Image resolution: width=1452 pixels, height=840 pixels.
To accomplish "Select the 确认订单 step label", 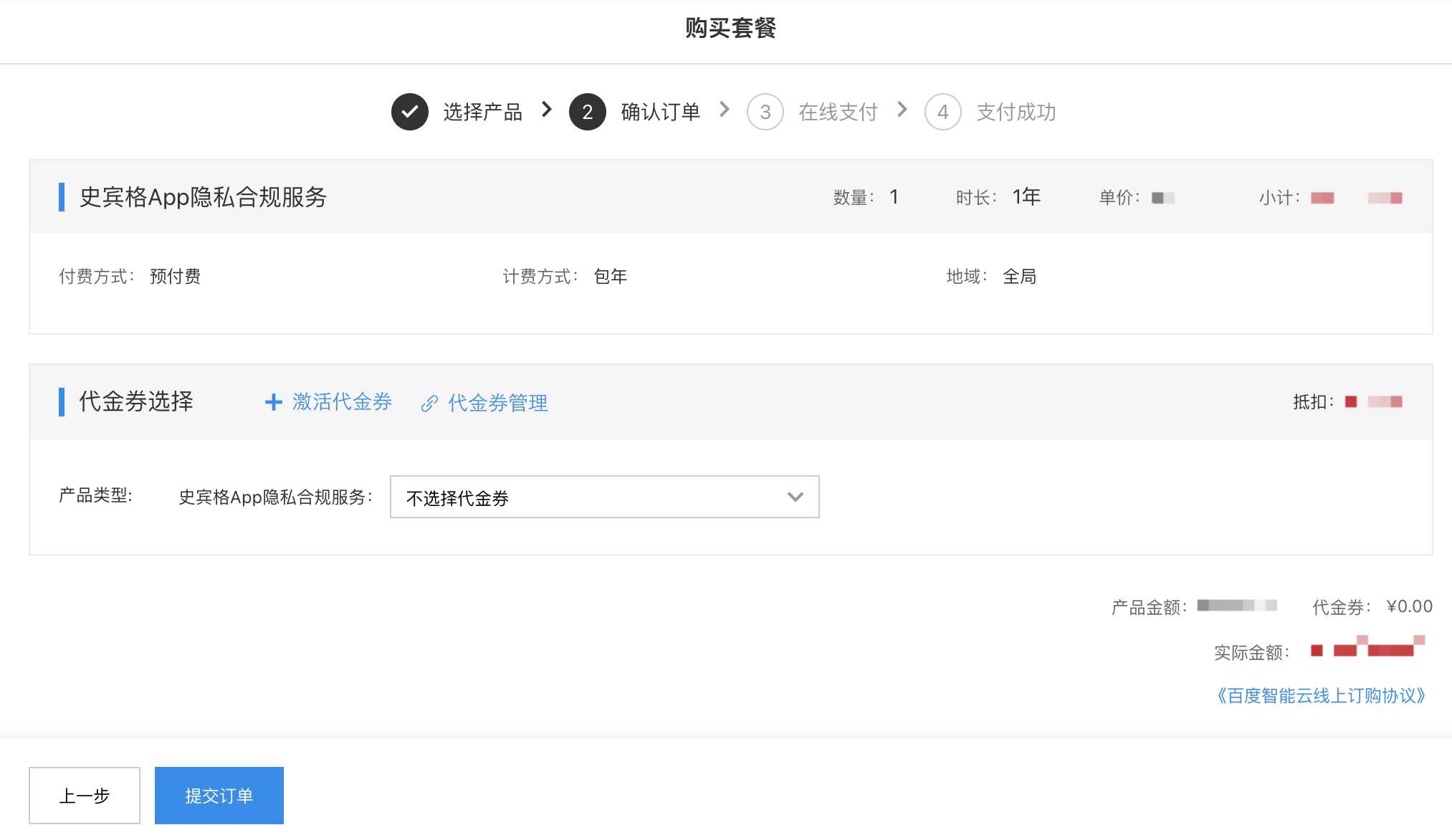I will pos(661,112).
